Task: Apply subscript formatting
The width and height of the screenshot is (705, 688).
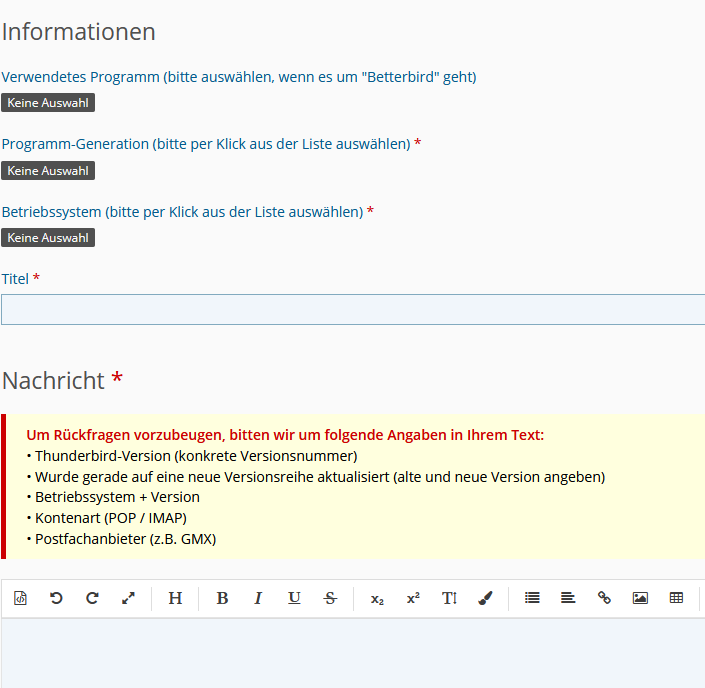Action: coord(377,598)
